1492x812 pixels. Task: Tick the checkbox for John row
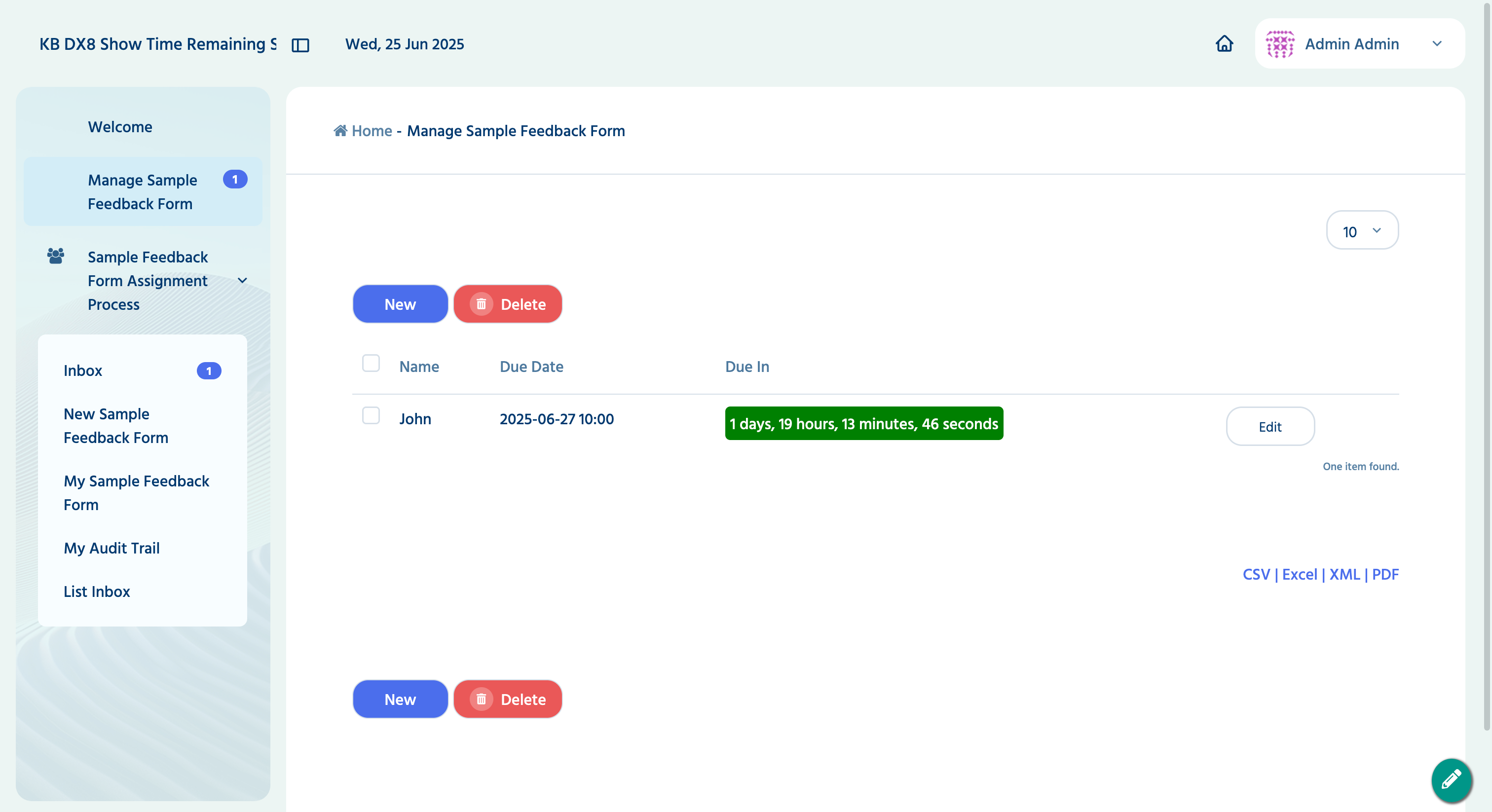click(371, 415)
